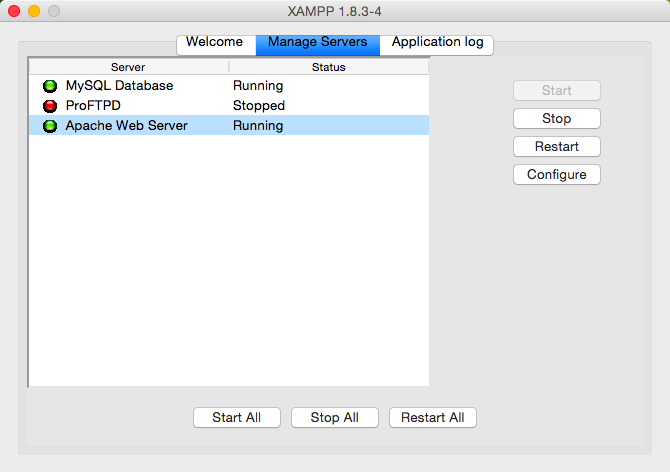Close the XAMPP window with red button

14,11
